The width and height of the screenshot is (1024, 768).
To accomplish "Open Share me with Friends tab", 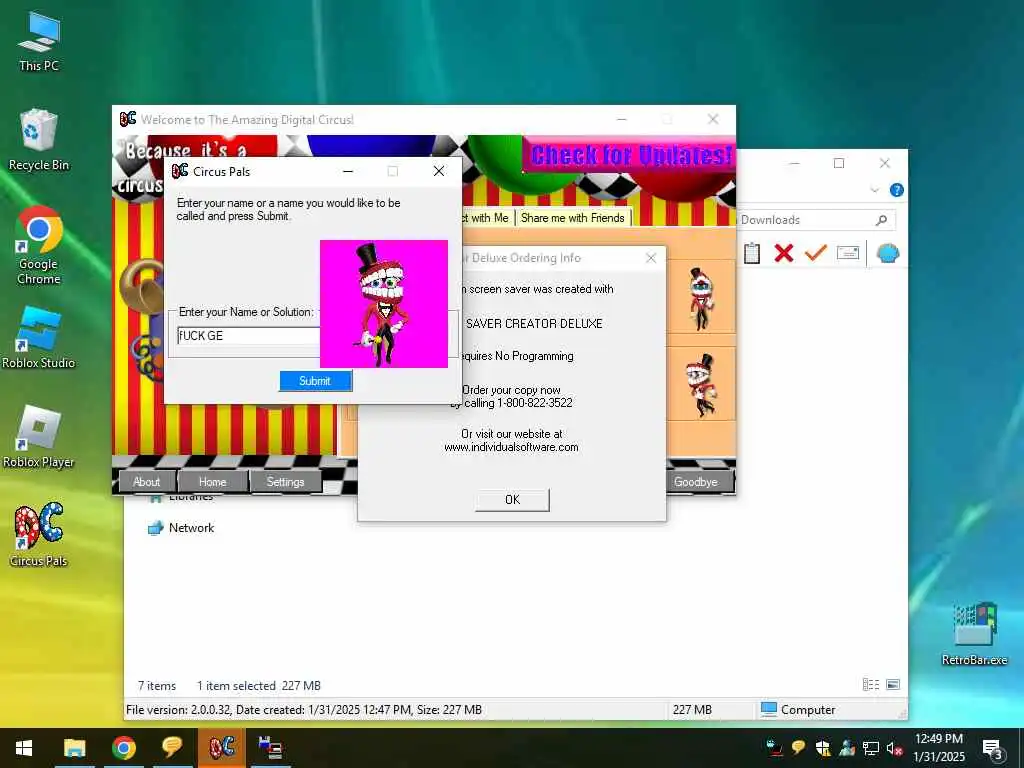I will pyautogui.click(x=573, y=218).
